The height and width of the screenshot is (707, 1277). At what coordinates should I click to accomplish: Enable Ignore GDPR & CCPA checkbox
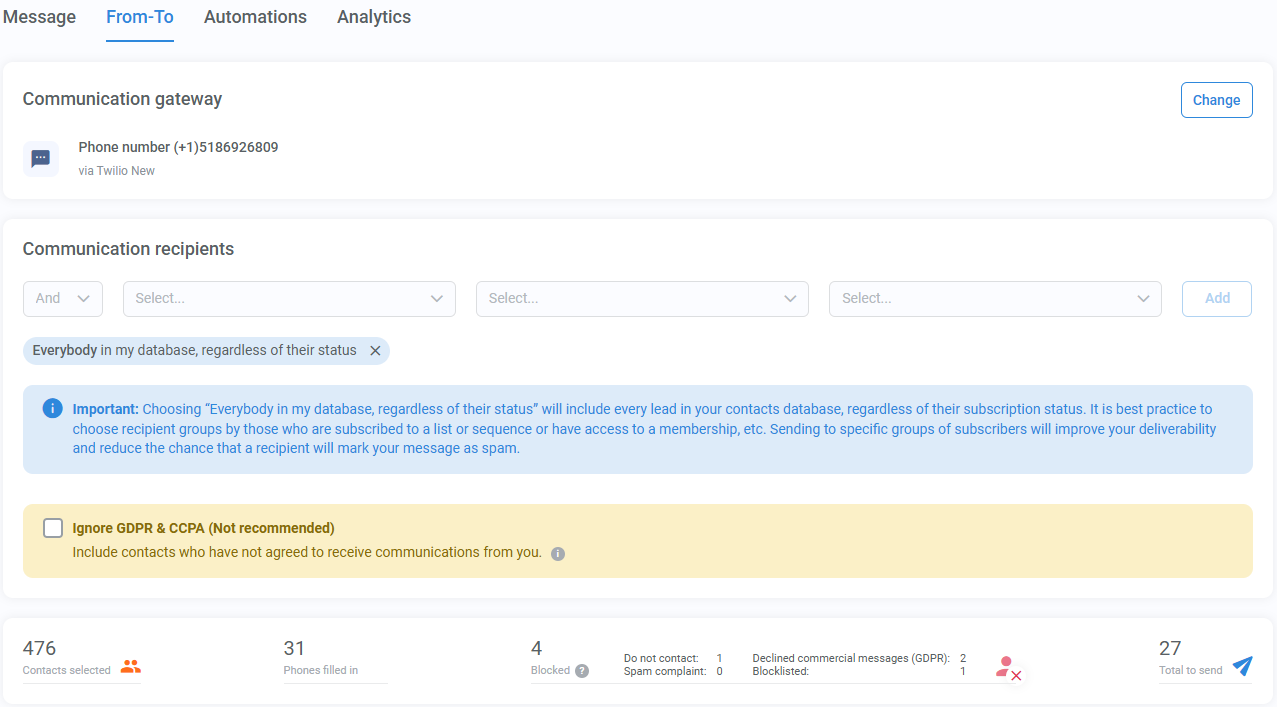pos(53,528)
